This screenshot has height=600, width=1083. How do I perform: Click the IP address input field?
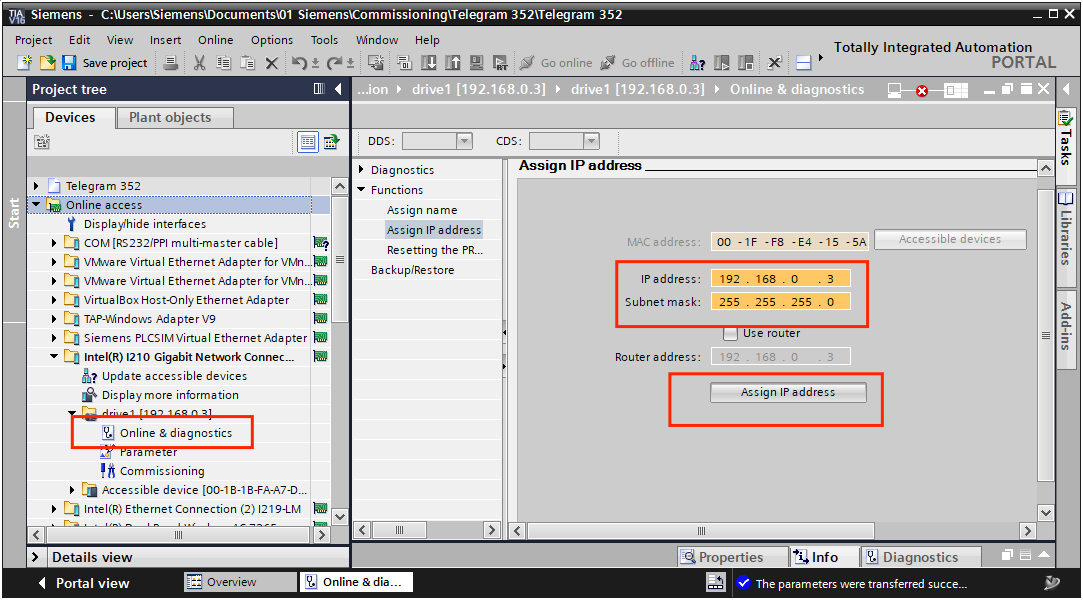click(780, 279)
